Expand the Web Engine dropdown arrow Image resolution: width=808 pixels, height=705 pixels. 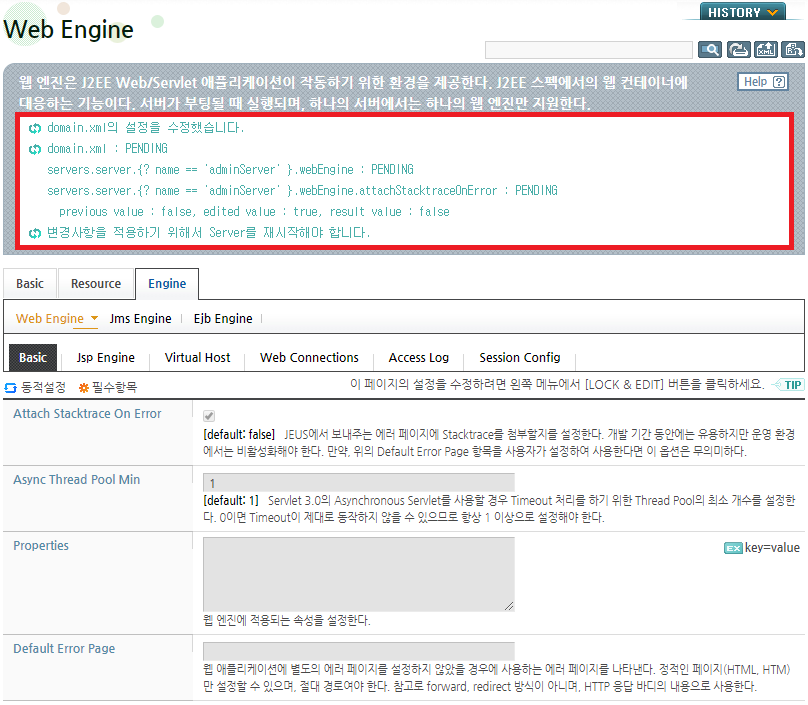pyautogui.click(x=94, y=318)
